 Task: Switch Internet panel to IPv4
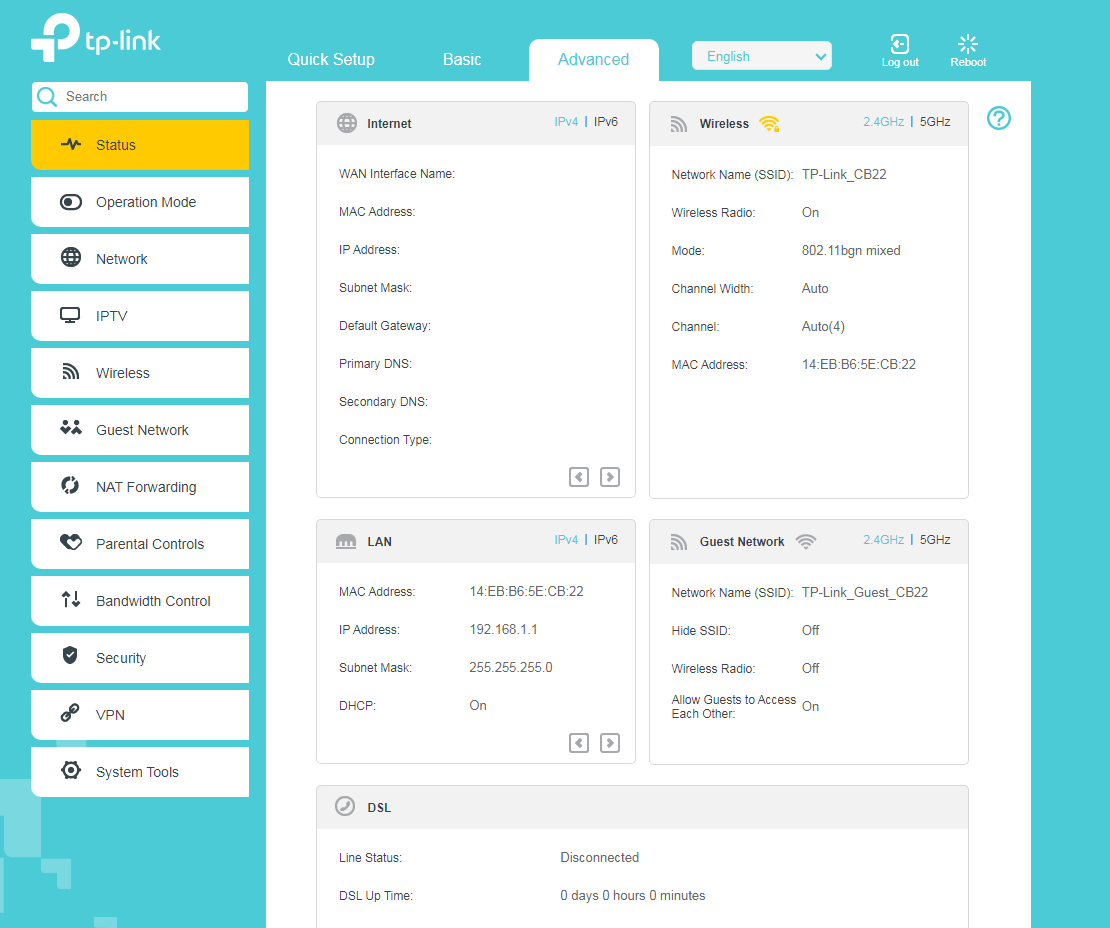pos(566,122)
